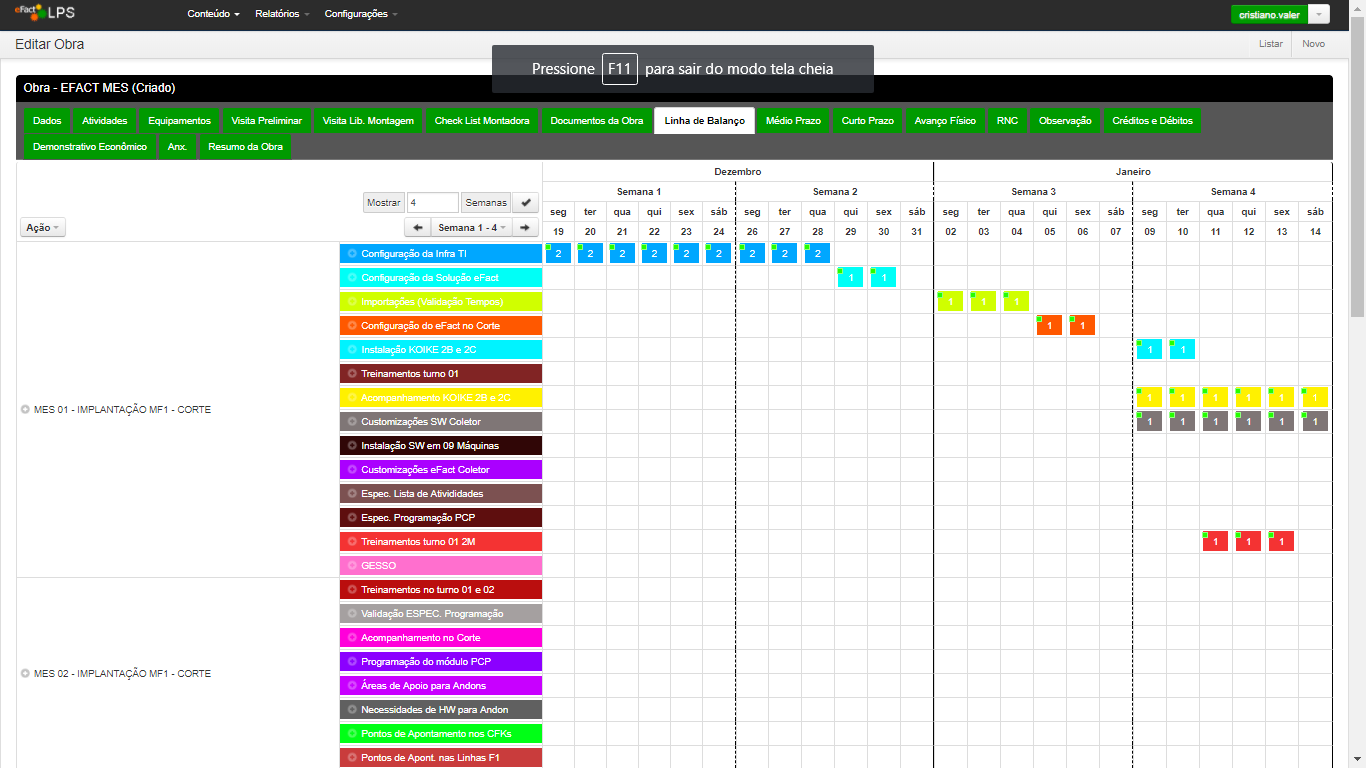Click the eFact LPS logo
The height and width of the screenshot is (768, 1366).
[45, 13]
